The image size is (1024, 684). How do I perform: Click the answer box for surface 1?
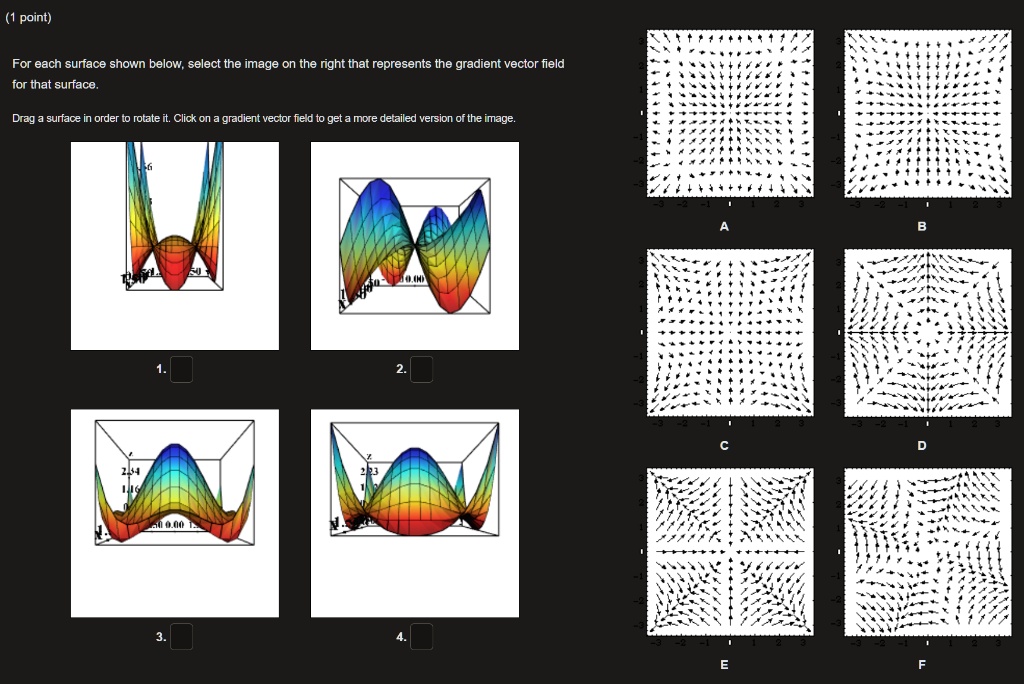(181, 368)
